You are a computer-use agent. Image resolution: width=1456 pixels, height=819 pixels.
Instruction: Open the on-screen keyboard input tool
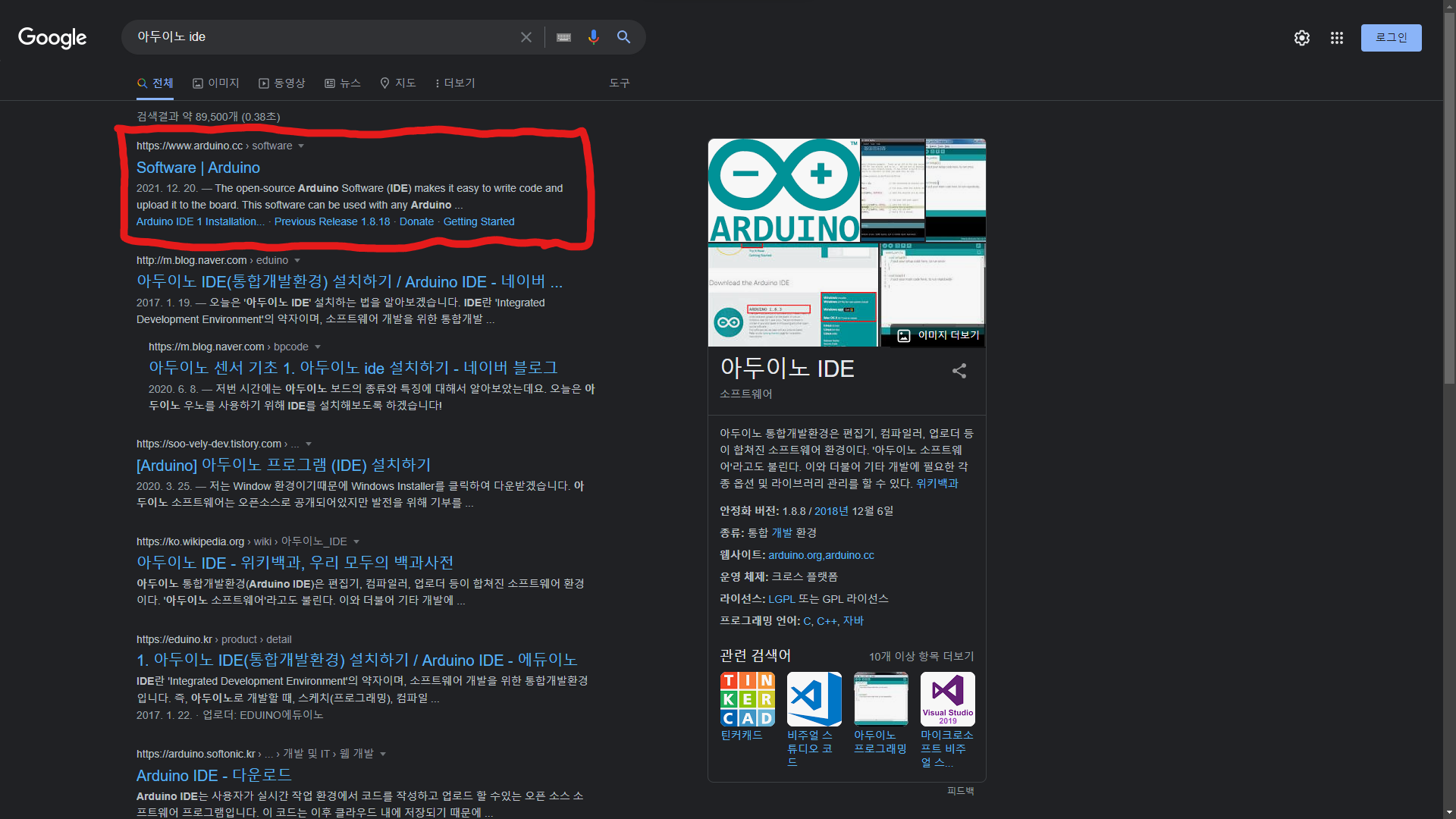(x=563, y=37)
